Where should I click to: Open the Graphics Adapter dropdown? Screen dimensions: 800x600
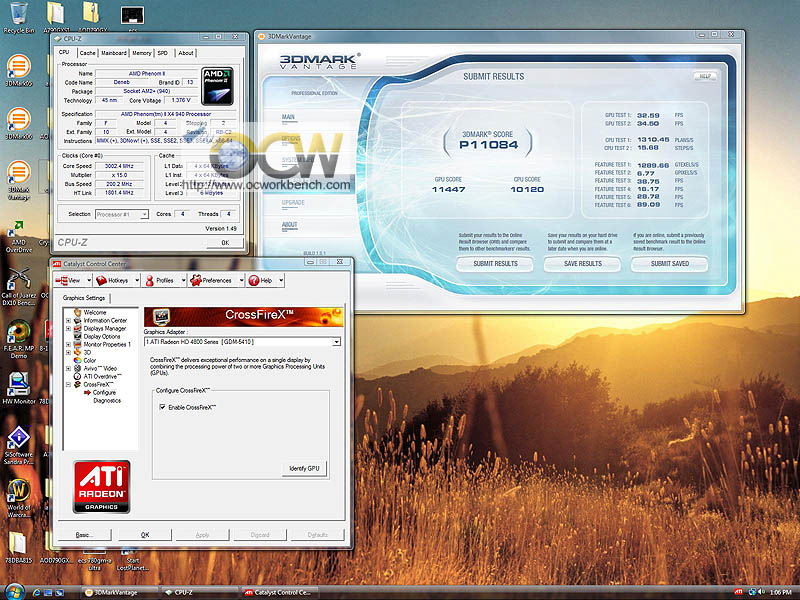(336, 342)
